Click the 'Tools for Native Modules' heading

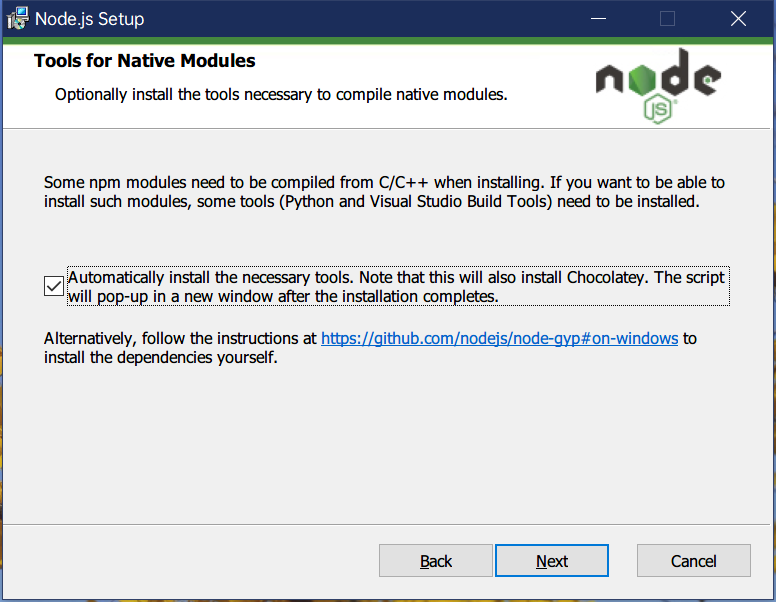pyautogui.click(x=145, y=61)
